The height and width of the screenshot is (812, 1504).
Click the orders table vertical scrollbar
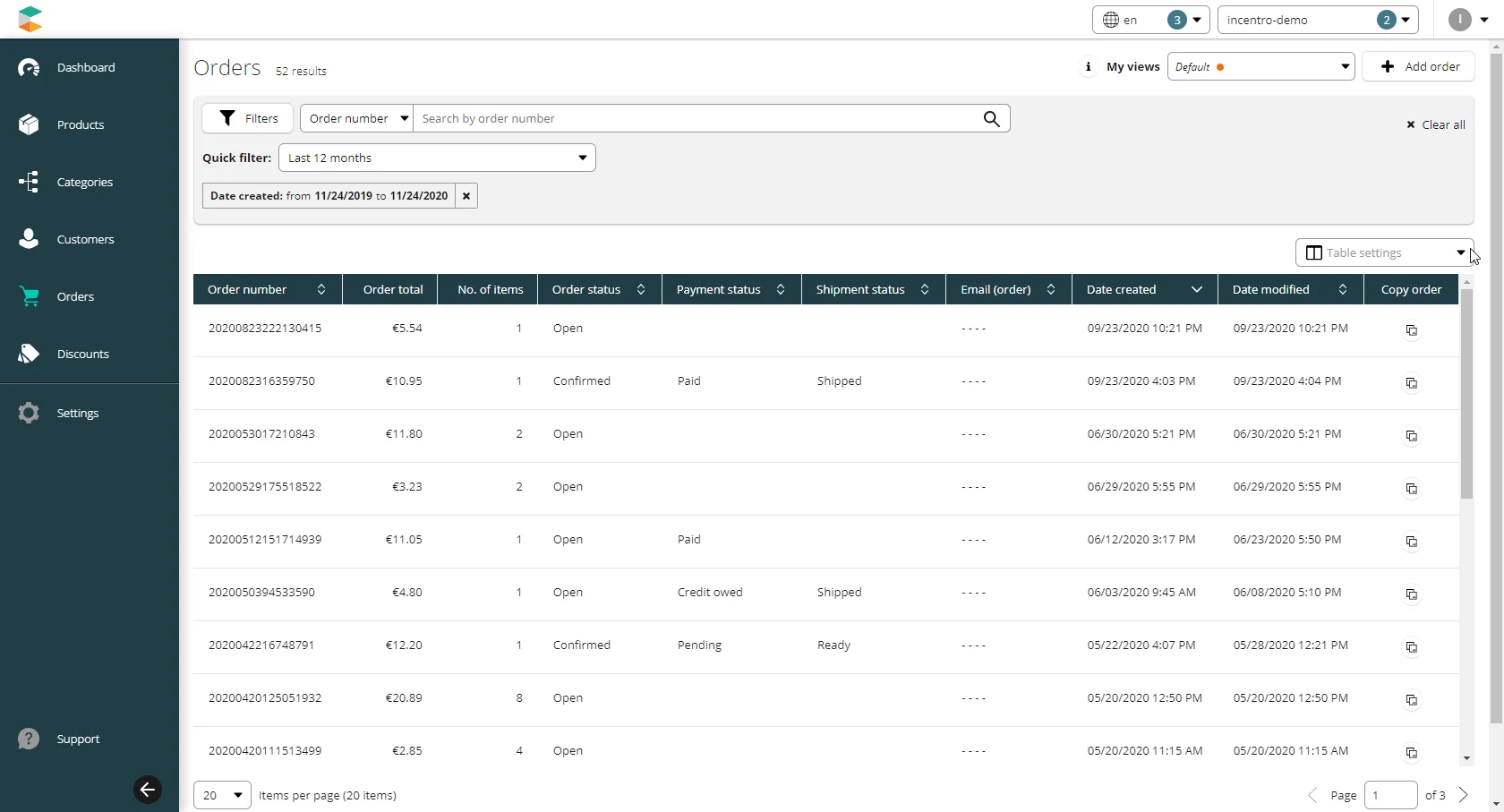tap(1466, 394)
